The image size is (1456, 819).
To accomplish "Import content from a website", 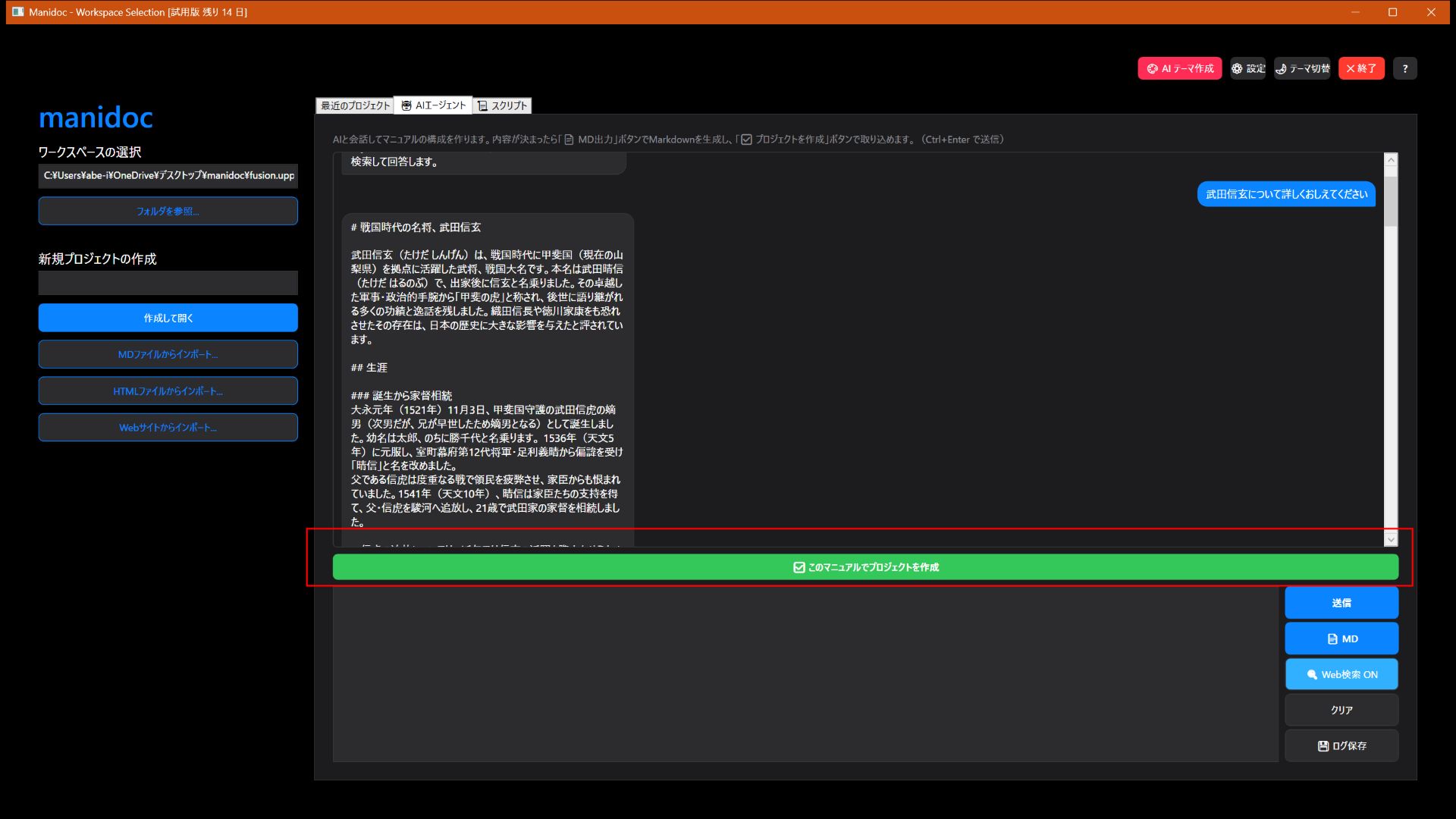I will pos(168,427).
